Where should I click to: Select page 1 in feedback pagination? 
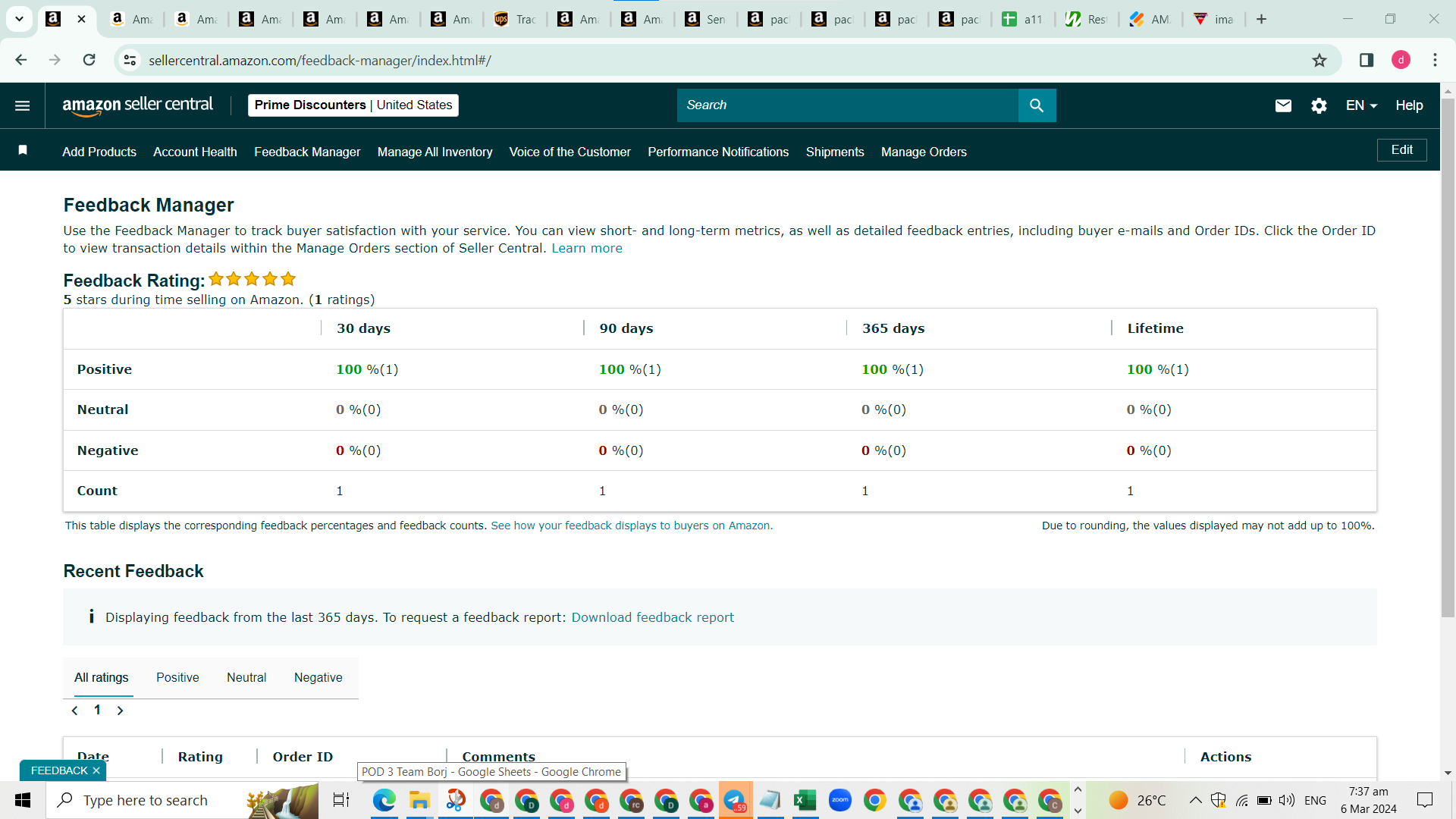[97, 710]
